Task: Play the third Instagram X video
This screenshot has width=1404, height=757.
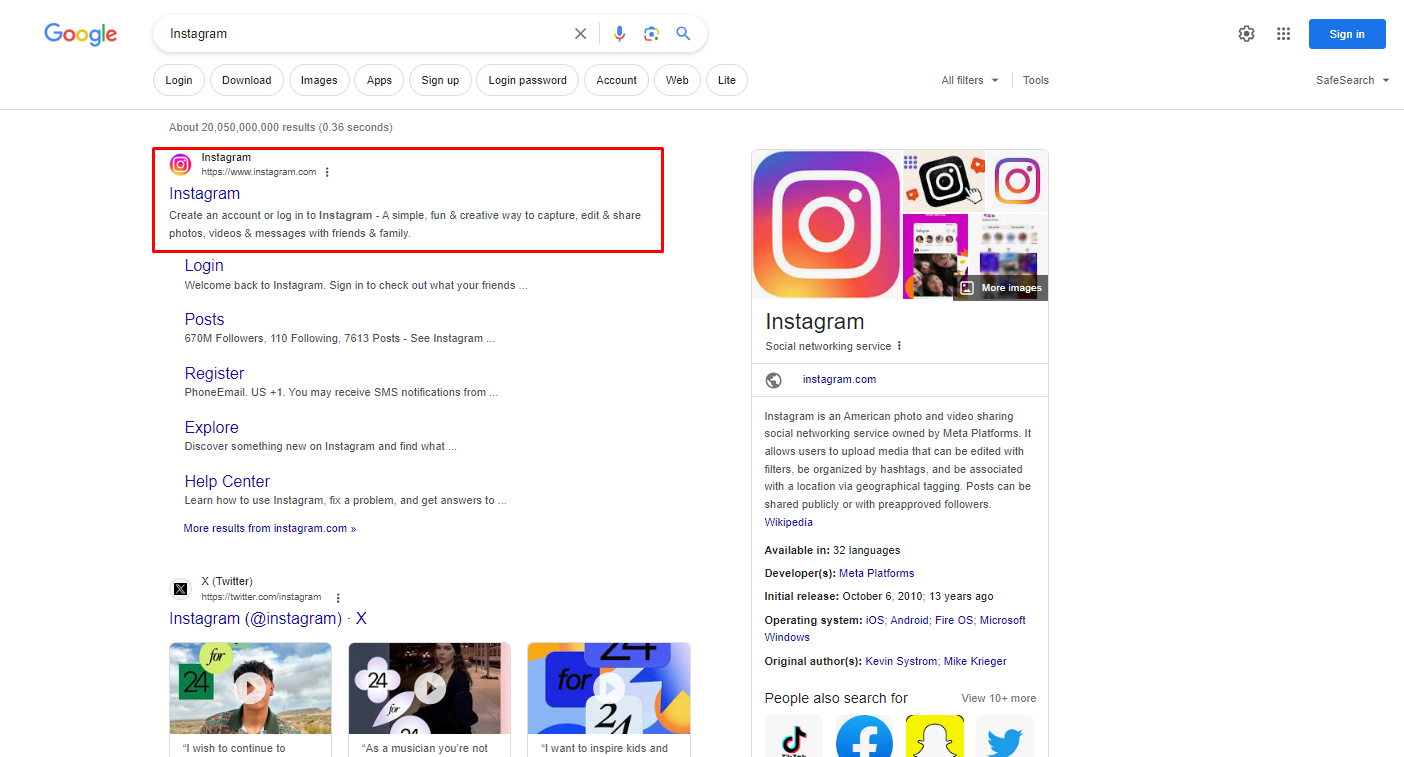Action: pyautogui.click(x=609, y=688)
